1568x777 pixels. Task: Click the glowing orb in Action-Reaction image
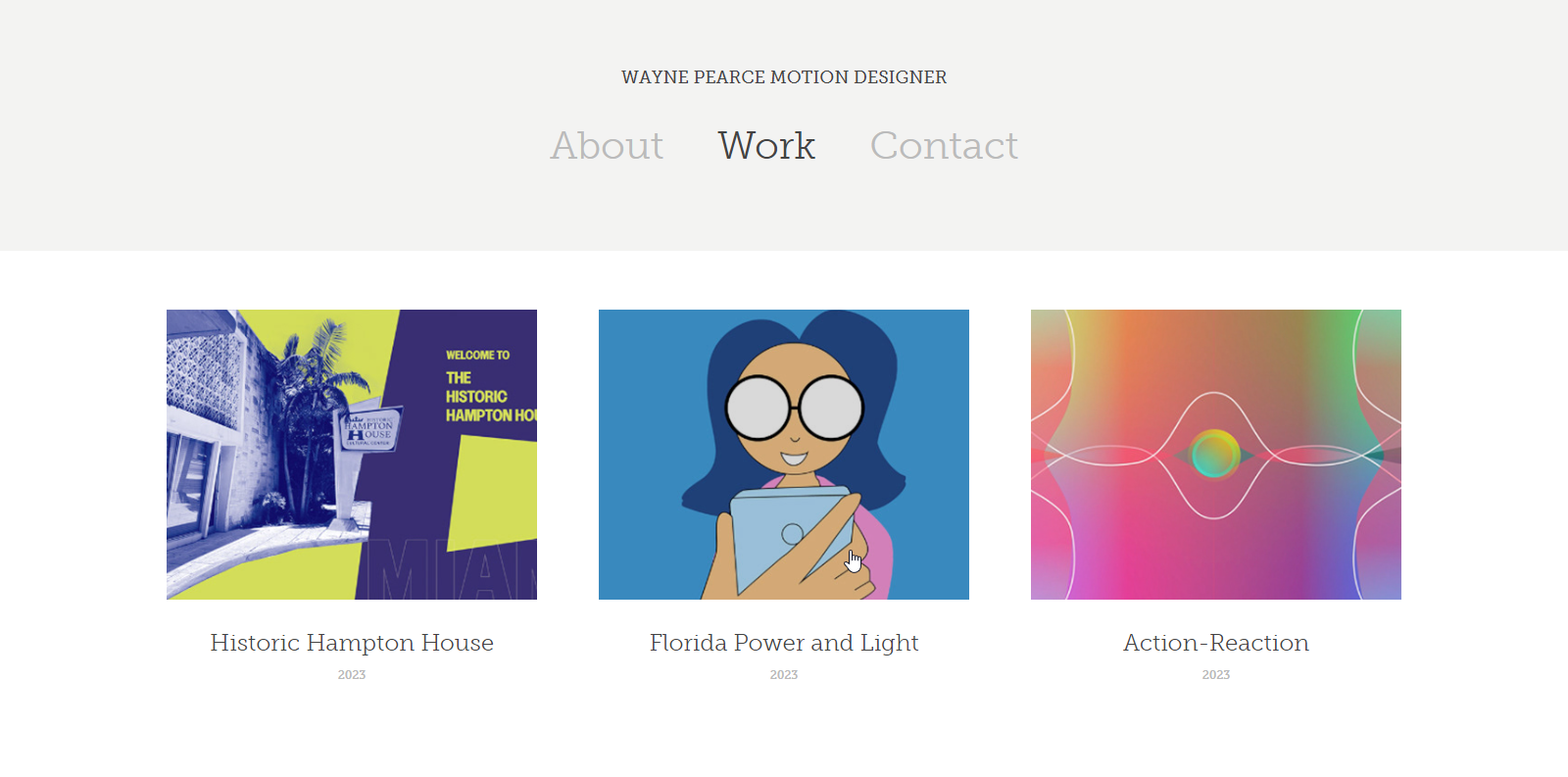pos(1215,455)
